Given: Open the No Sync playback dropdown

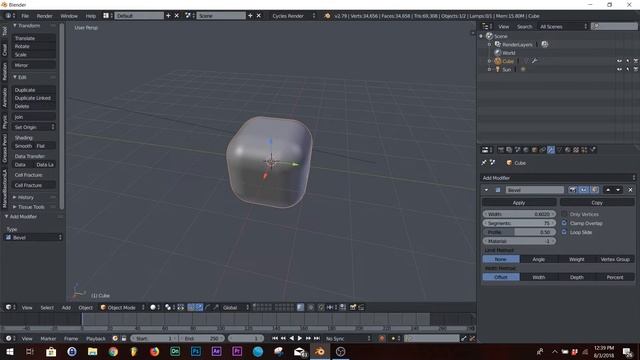Looking at the screenshot, I should pos(348,338).
